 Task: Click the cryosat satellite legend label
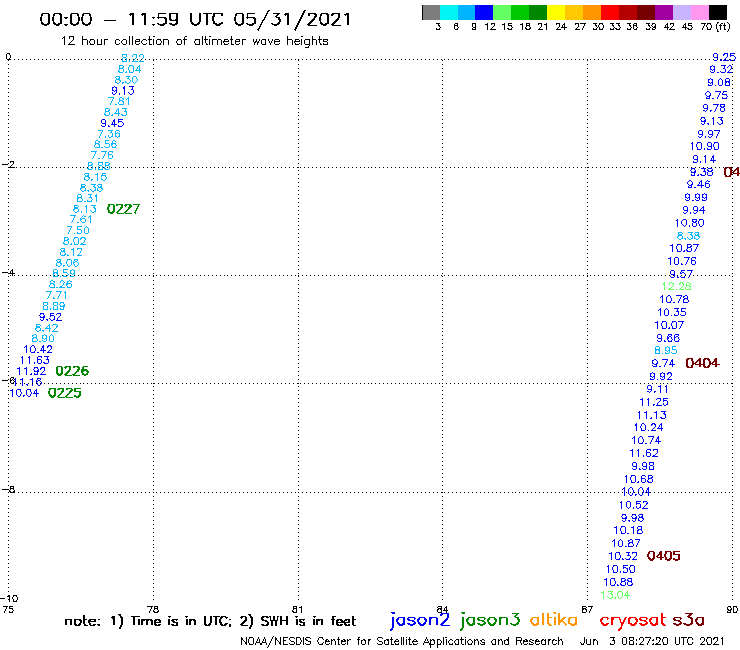click(633, 620)
